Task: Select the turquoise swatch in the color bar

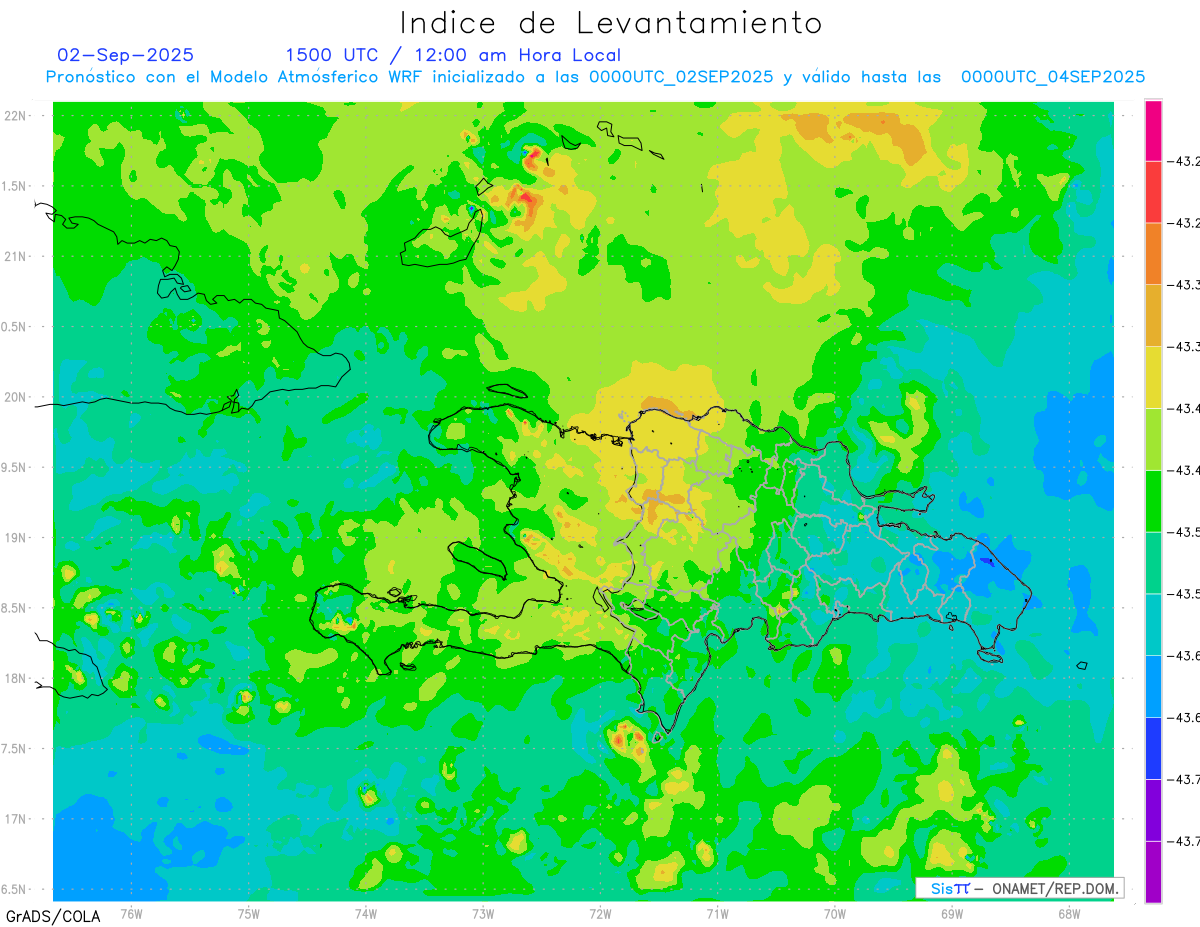Action: pos(1153,625)
